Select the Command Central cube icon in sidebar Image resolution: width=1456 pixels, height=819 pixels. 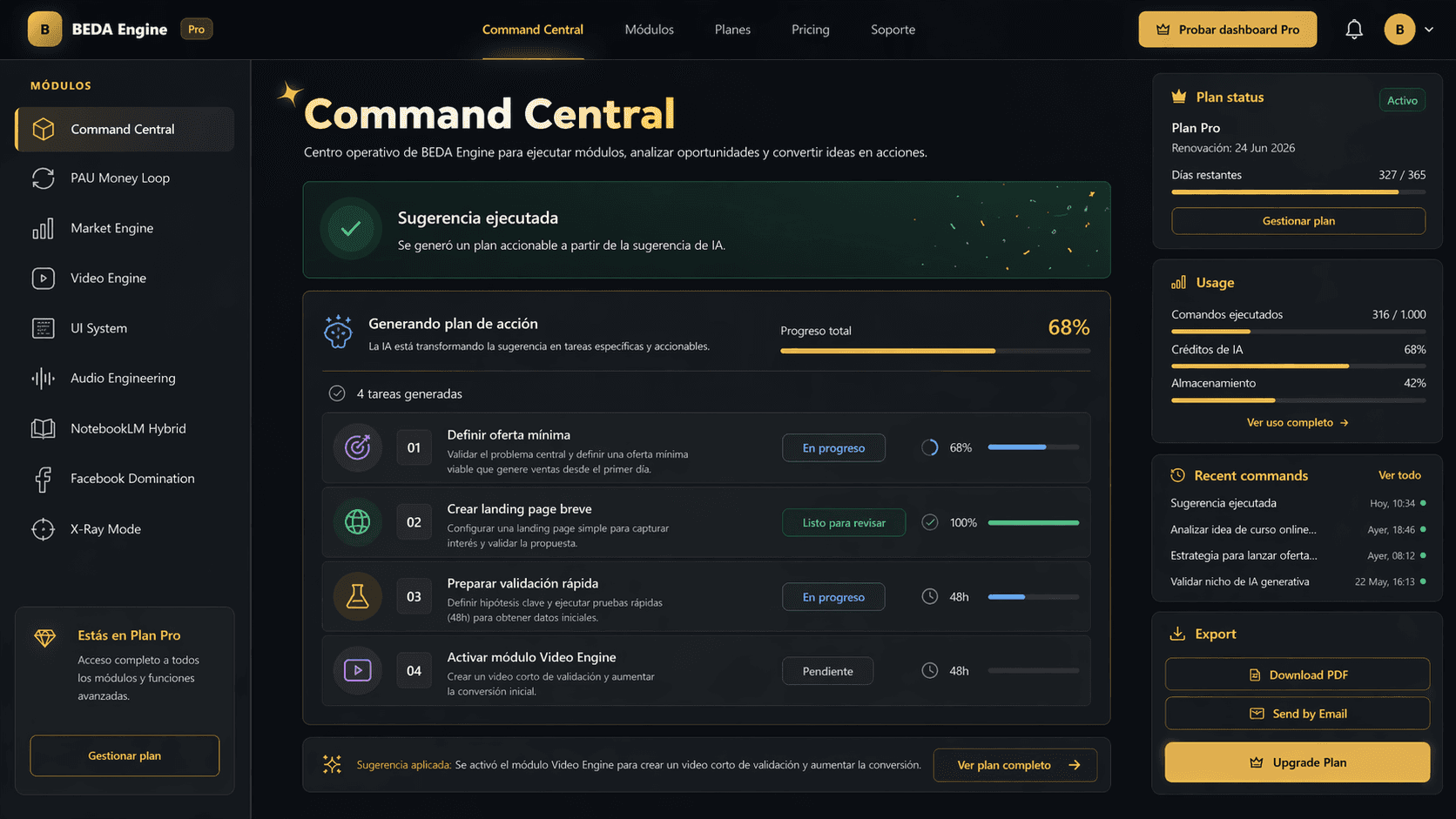[x=44, y=129]
